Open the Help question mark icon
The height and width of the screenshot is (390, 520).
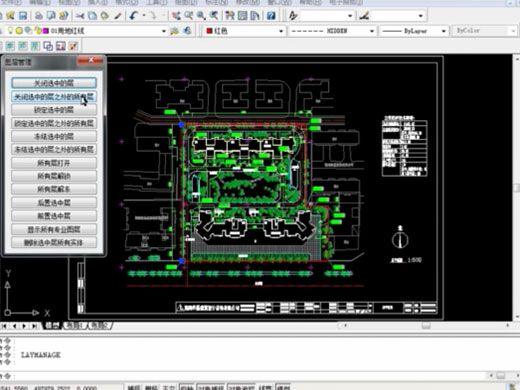pyautogui.click(x=271, y=16)
